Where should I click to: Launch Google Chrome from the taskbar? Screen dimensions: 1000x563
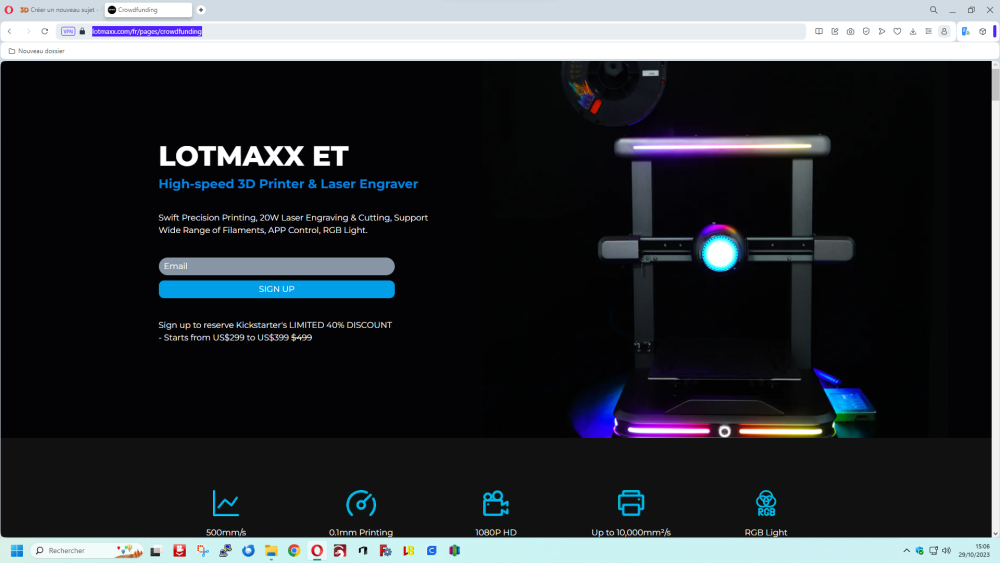coord(294,550)
